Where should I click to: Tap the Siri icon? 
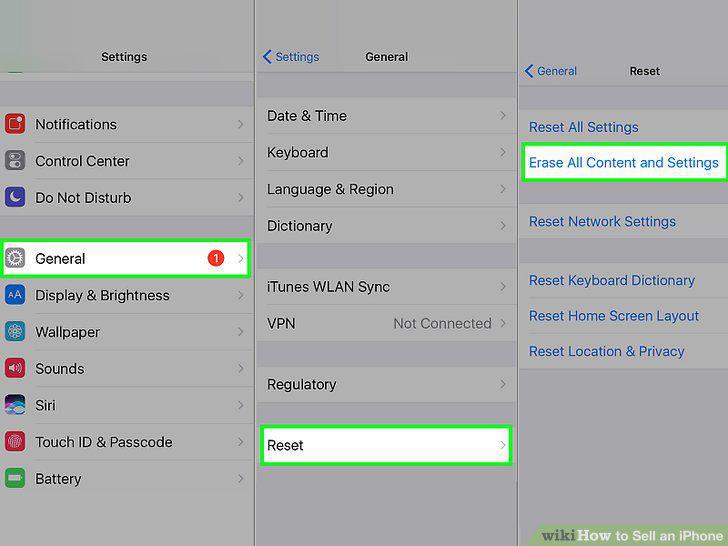[x=15, y=405]
